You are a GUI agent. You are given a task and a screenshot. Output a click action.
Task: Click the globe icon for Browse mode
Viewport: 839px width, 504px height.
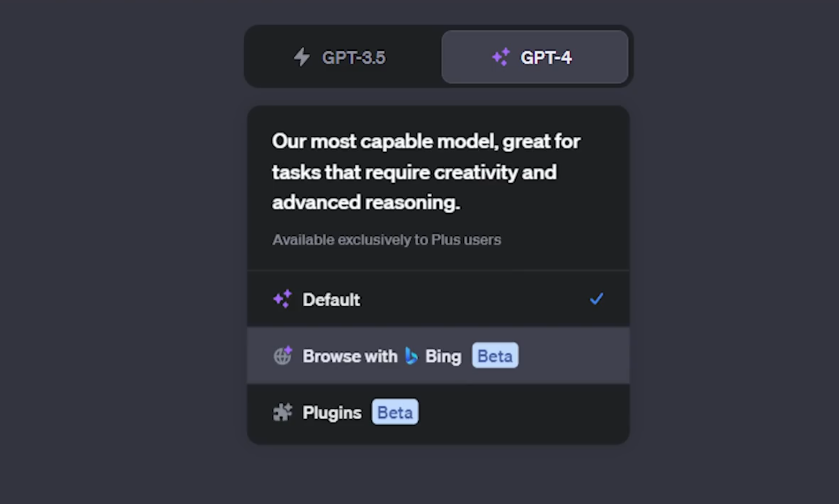coord(282,356)
